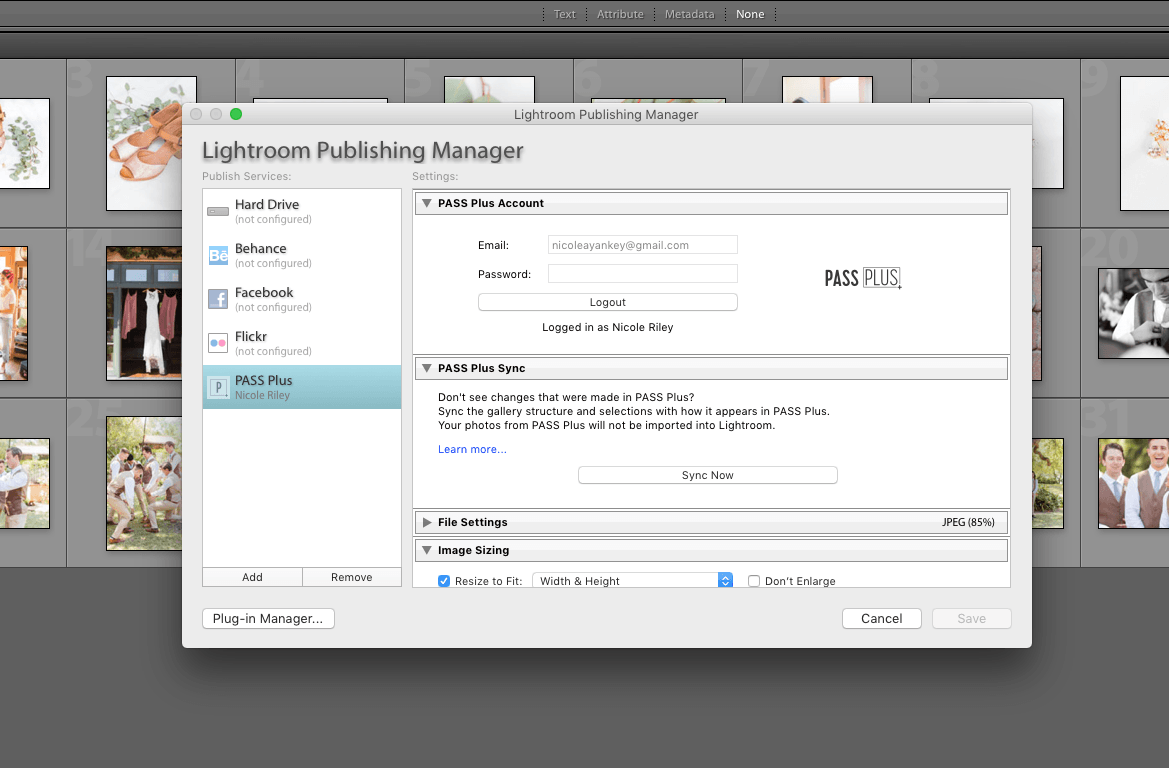Open the Width & Height dropdown
This screenshot has height=768, width=1169.
pyautogui.click(x=632, y=581)
